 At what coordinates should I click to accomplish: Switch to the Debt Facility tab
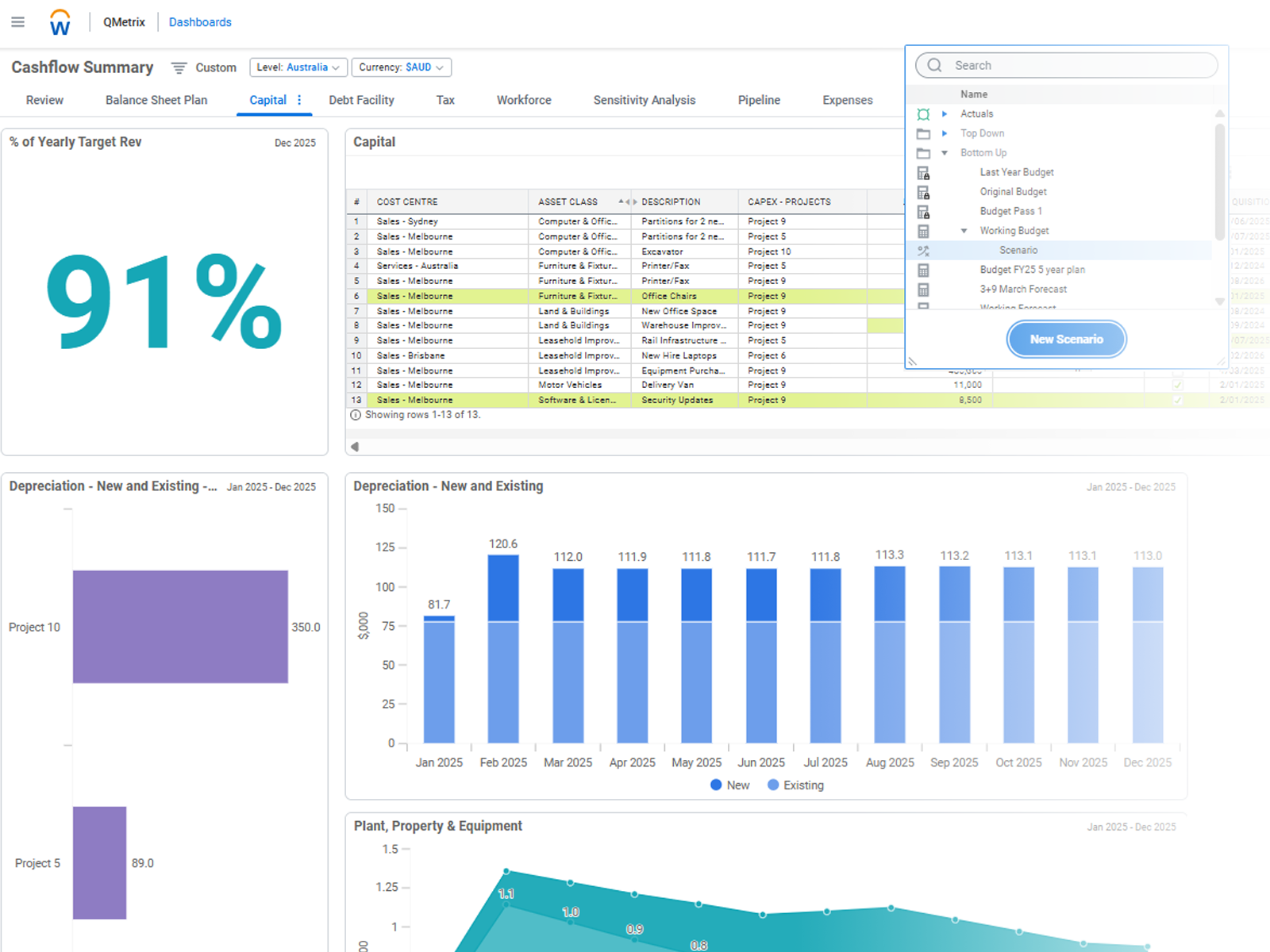point(361,100)
